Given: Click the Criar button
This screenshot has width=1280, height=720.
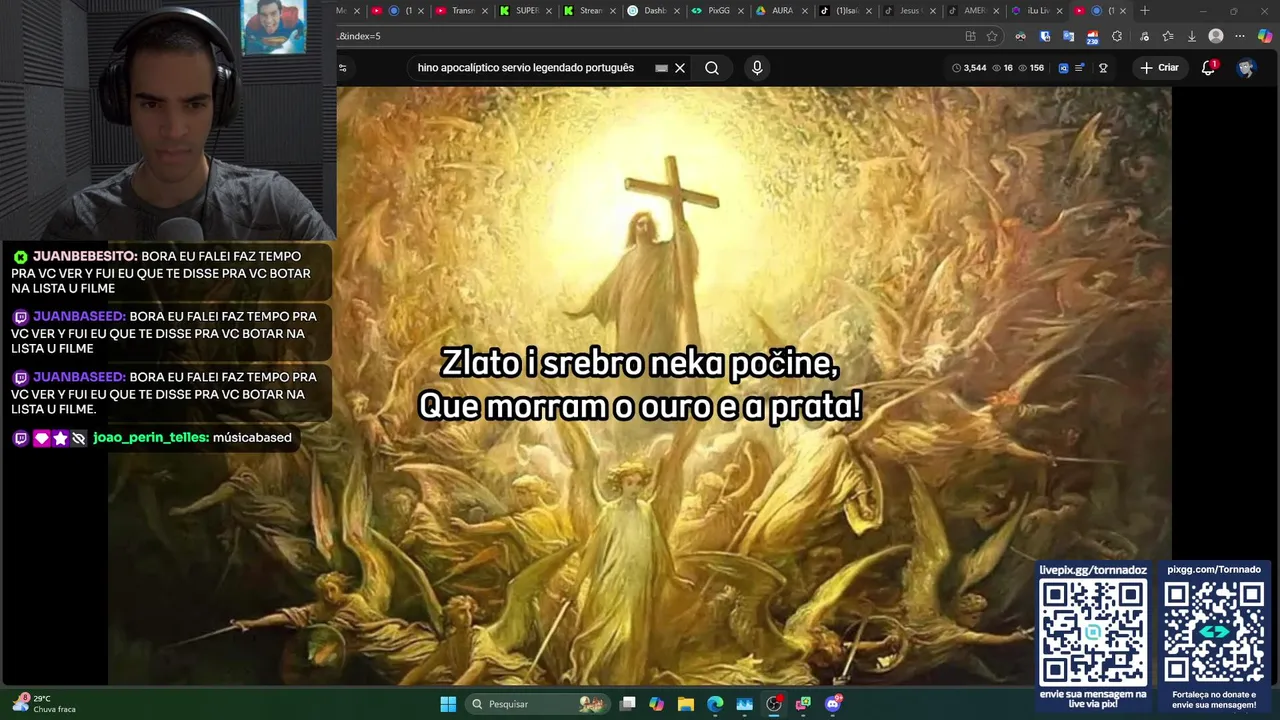Looking at the screenshot, I should pyautogui.click(x=1159, y=68).
